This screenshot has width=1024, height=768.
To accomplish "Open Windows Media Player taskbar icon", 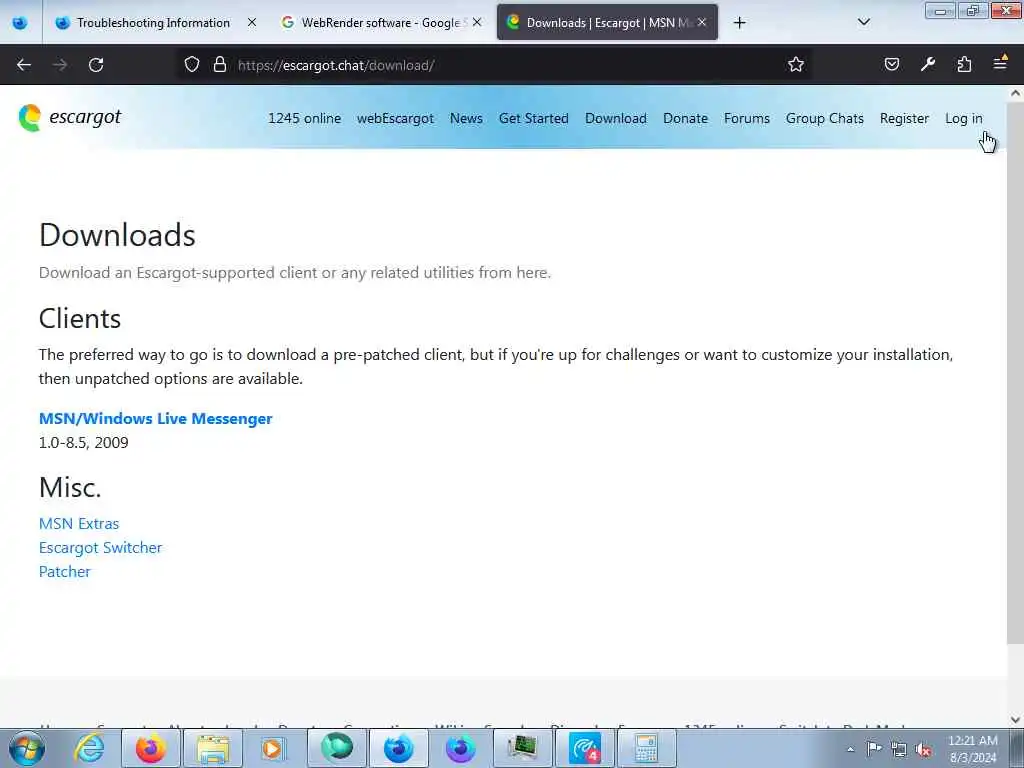I will [272, 748].
